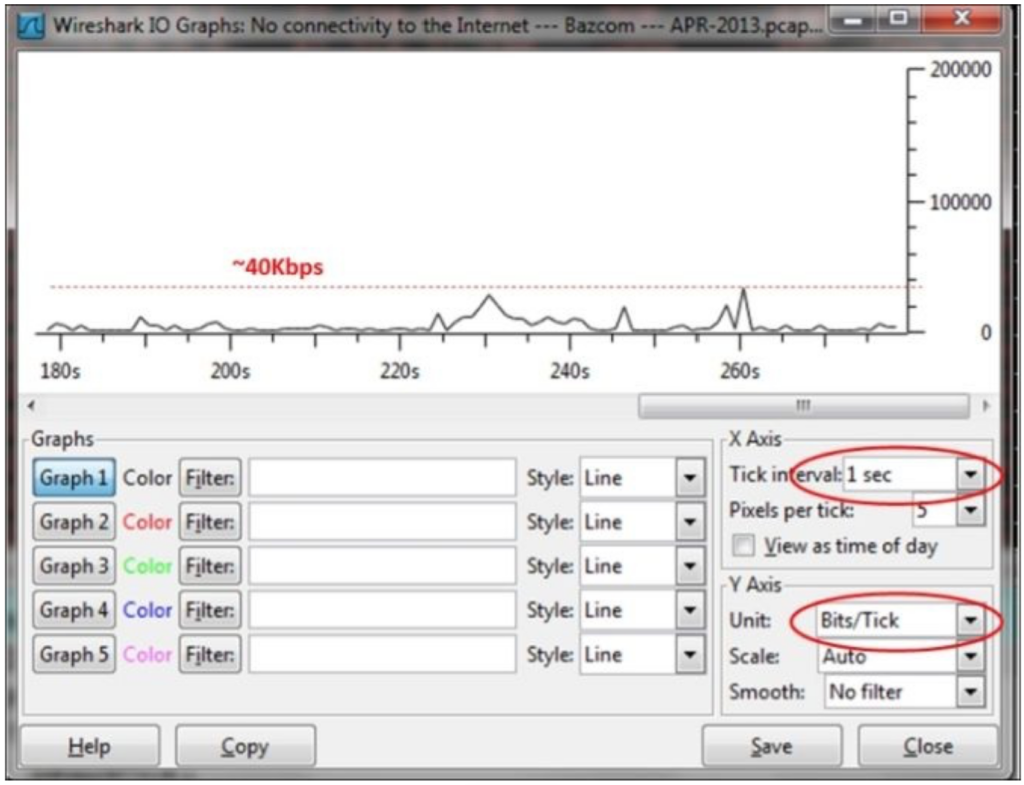Click the Graph 1 filter text field

click(x=383, y=478)
